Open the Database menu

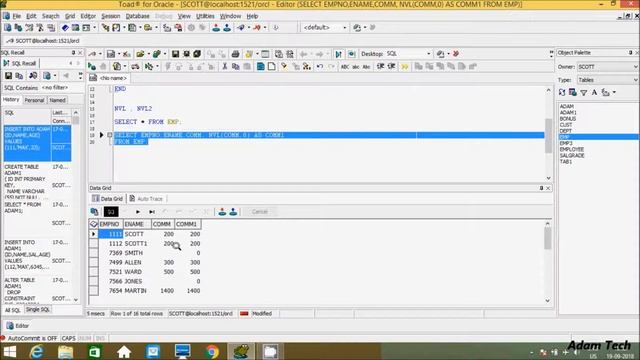point(137,16)
